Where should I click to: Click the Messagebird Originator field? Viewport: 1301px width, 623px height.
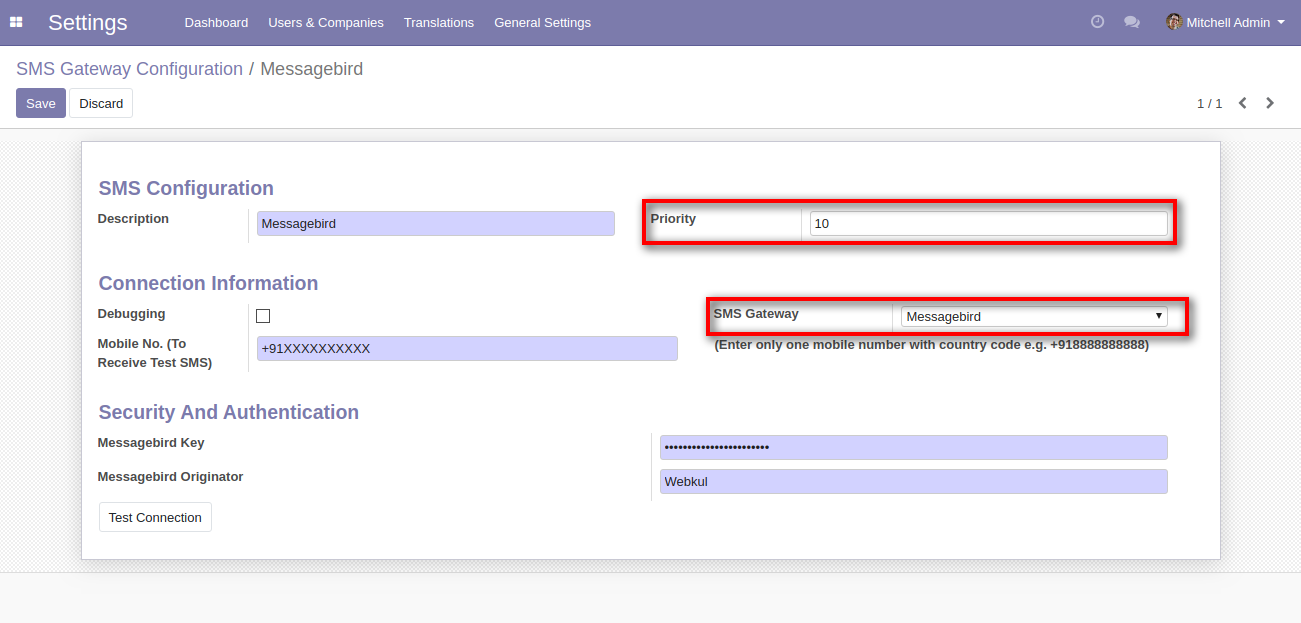click(914, 482)
